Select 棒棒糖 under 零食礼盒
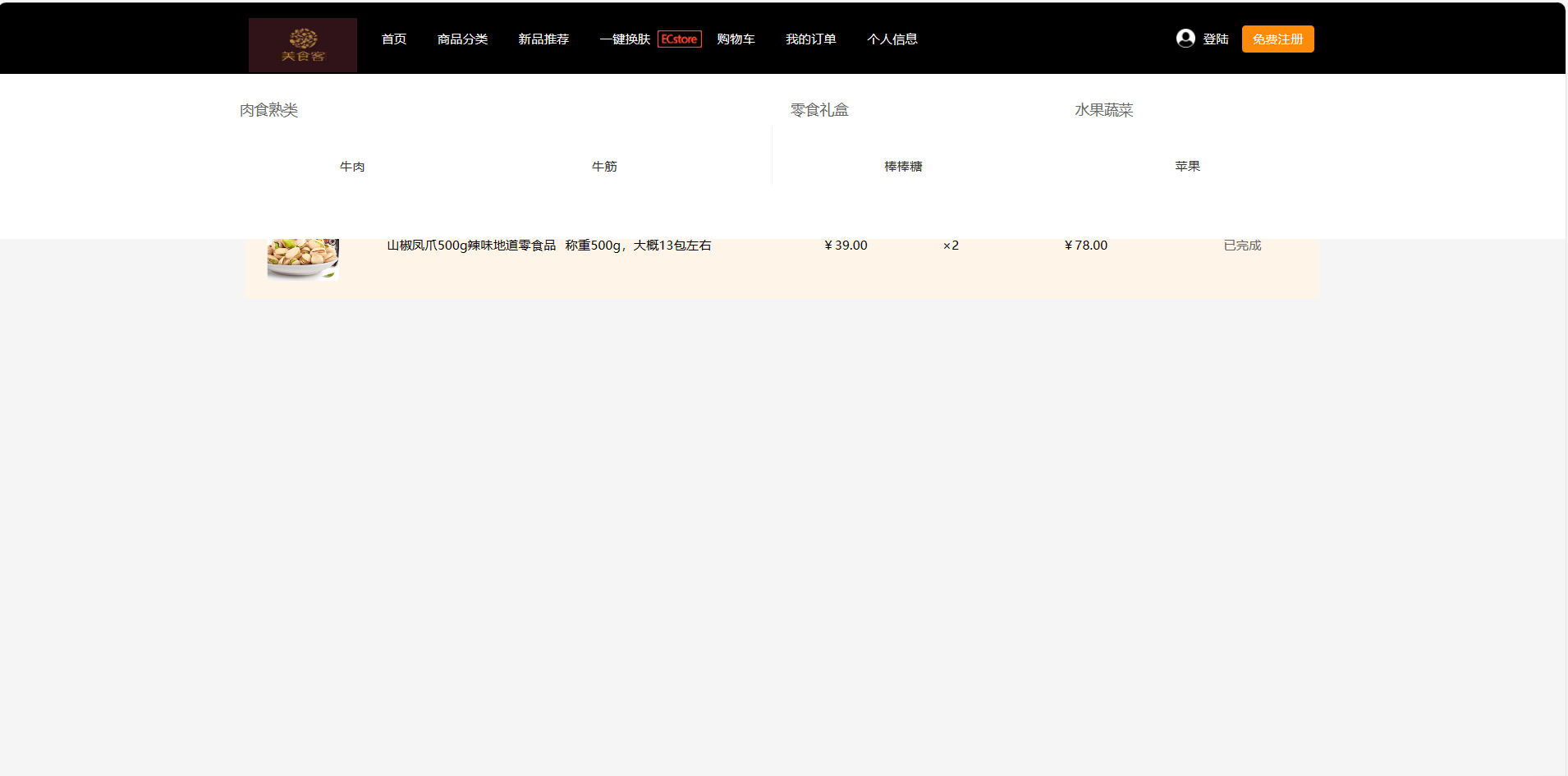Screen dimensions: 1568x776 coord(903,166)
